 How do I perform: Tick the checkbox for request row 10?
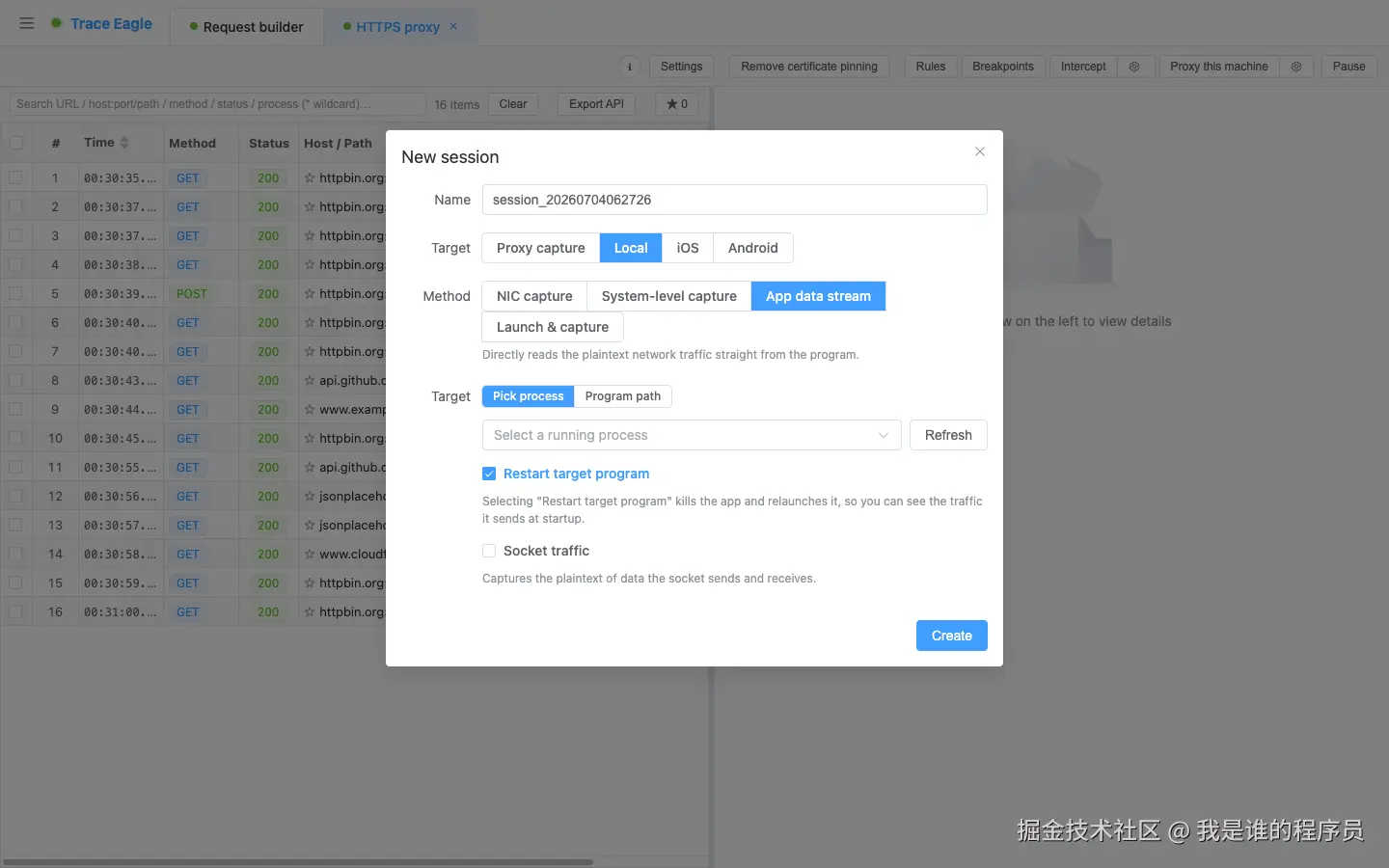[x=16, y=439]
